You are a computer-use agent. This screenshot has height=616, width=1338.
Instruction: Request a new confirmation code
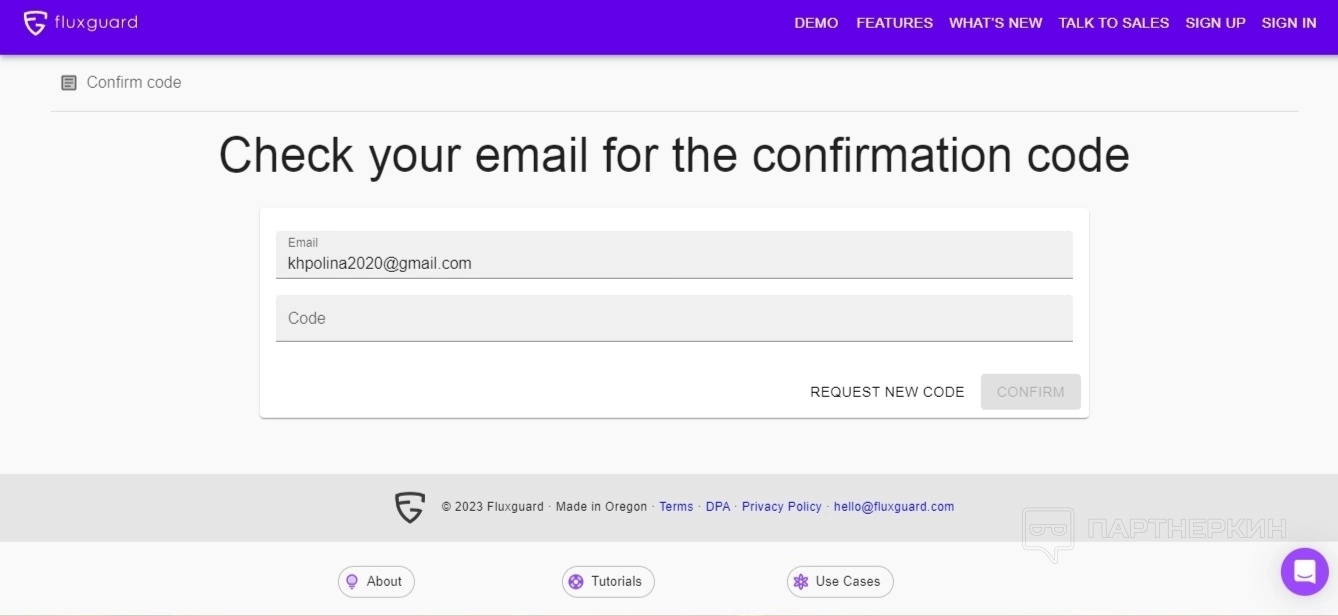pyautogui.click(x=887, y=392)
